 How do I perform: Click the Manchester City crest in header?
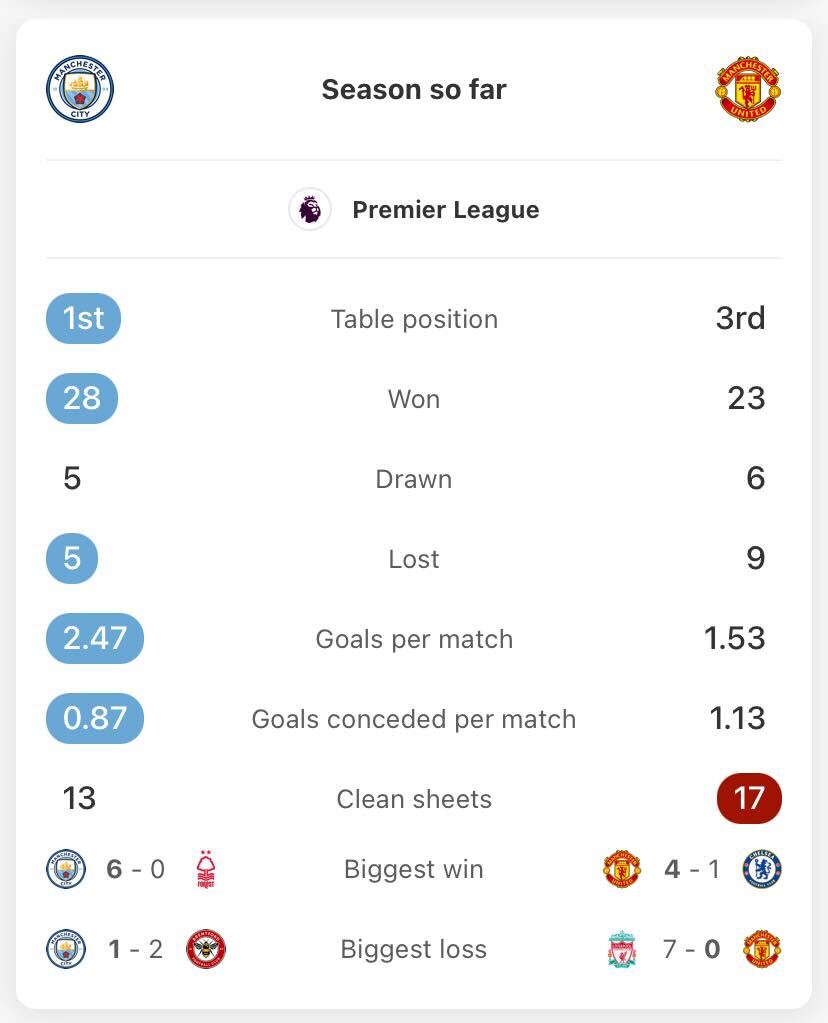pyautogui.click(x=80, y=89)
